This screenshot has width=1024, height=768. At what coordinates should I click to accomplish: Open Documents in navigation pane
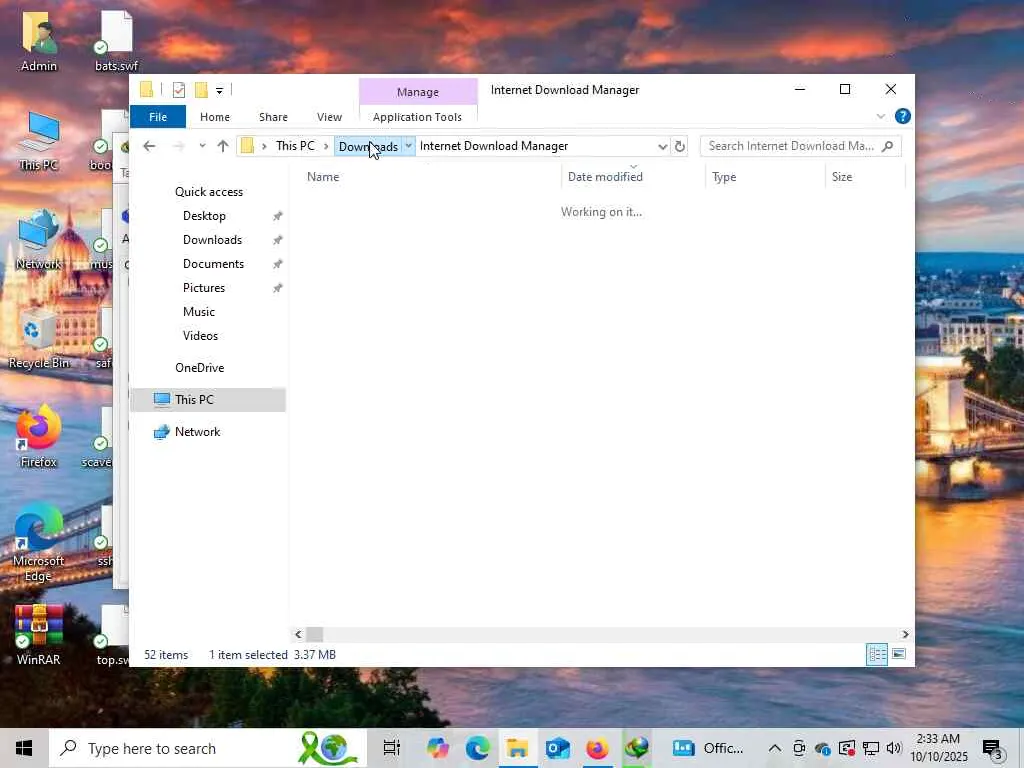click(214, 264)
